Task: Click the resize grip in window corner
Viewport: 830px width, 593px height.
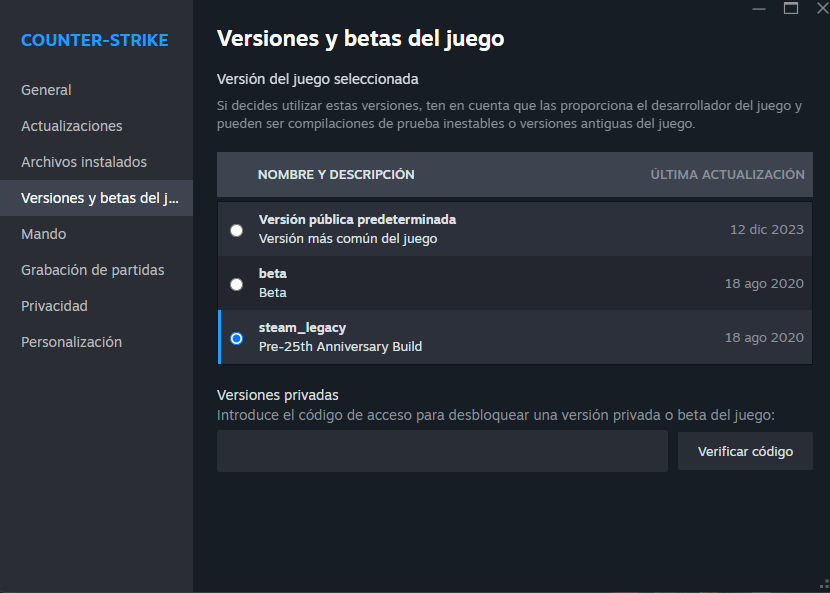Action: (x=824, y=587)
